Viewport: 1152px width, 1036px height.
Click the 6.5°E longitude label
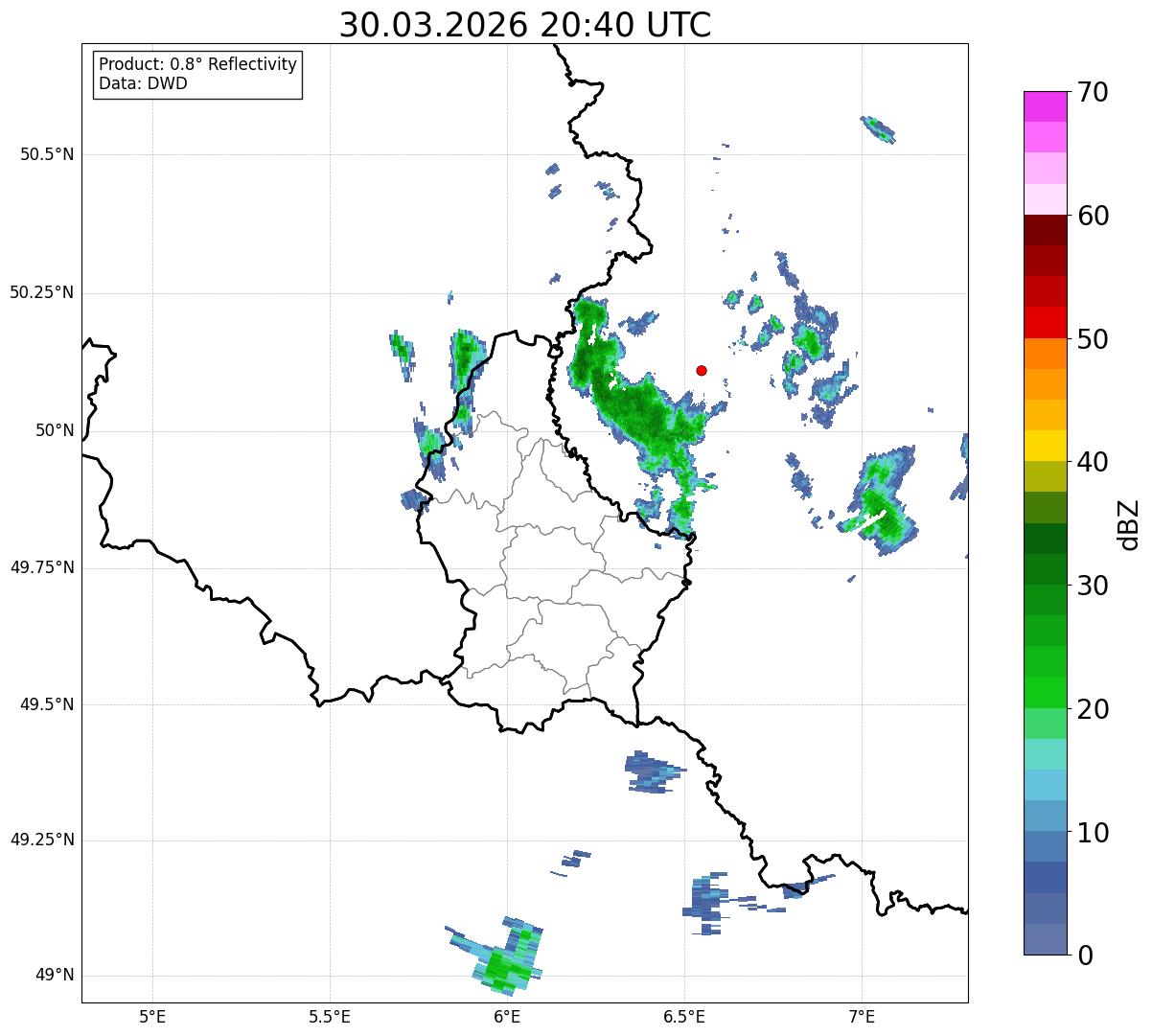tap(685, 1016)
